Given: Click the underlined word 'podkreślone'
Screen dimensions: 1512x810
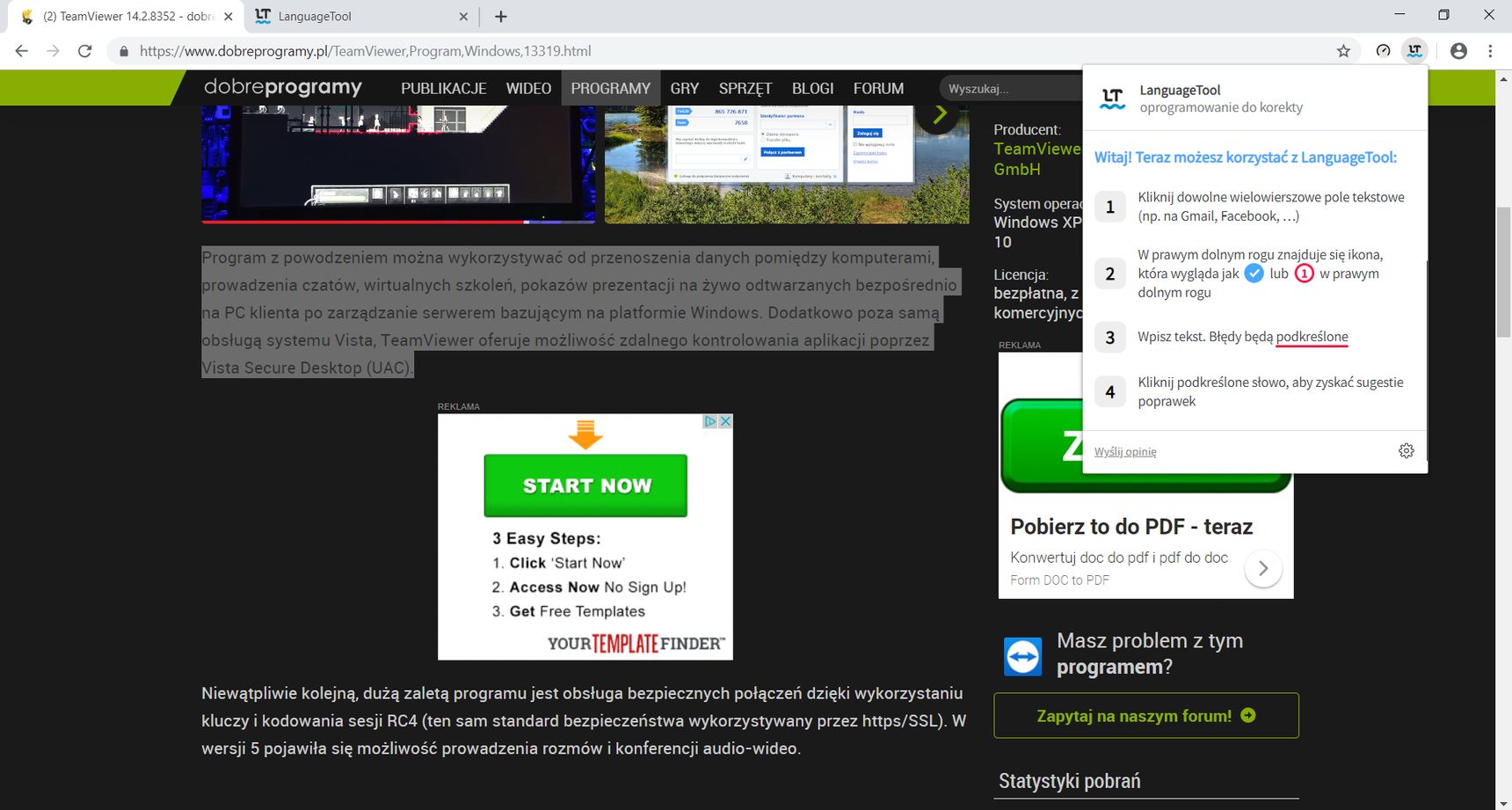Looking at the screenshot, I should pyautogui.click(x=1312, y=337).
